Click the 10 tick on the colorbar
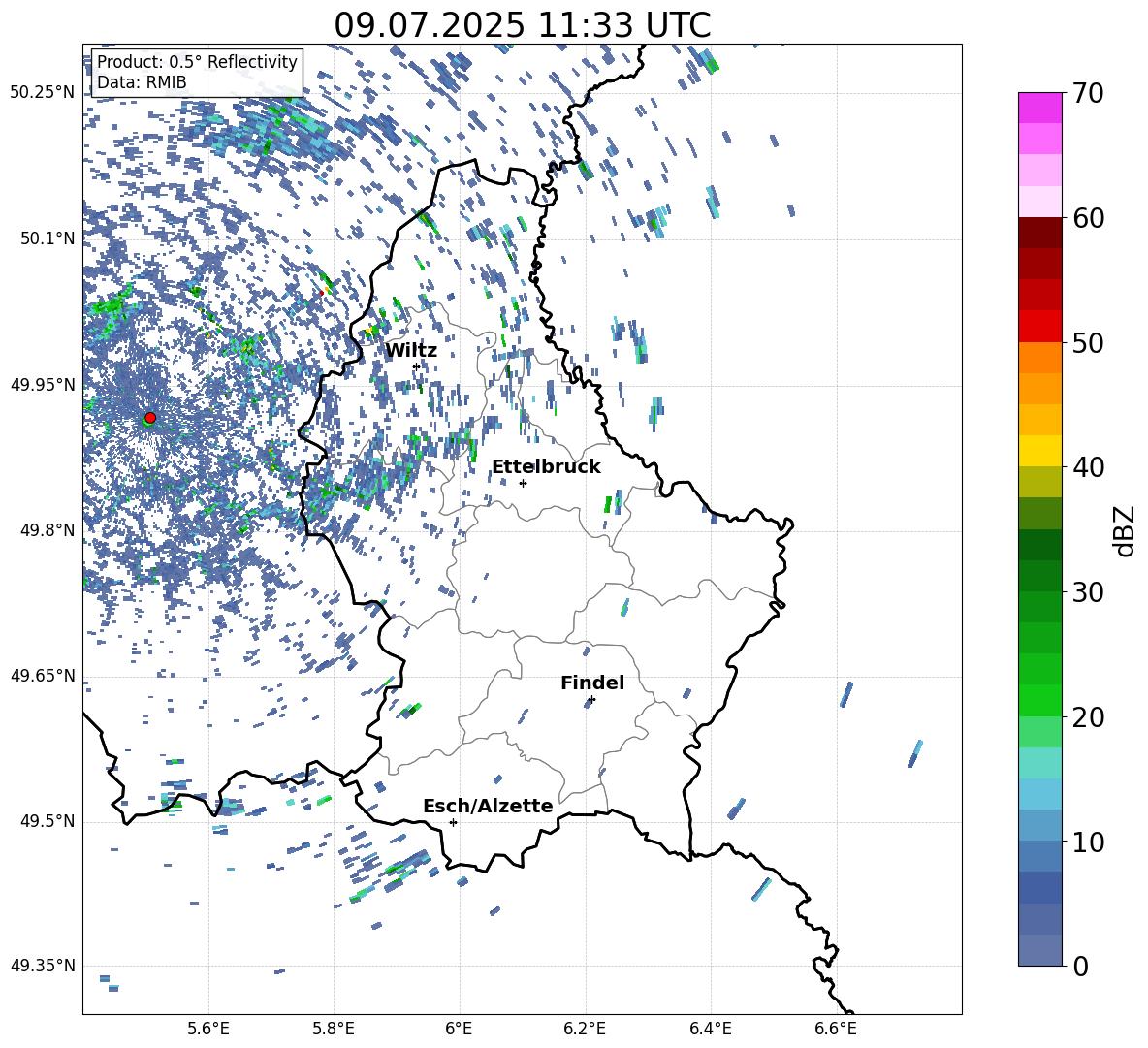The height and width of the screenshot is (1048, 1148). tap(1088, 842)
